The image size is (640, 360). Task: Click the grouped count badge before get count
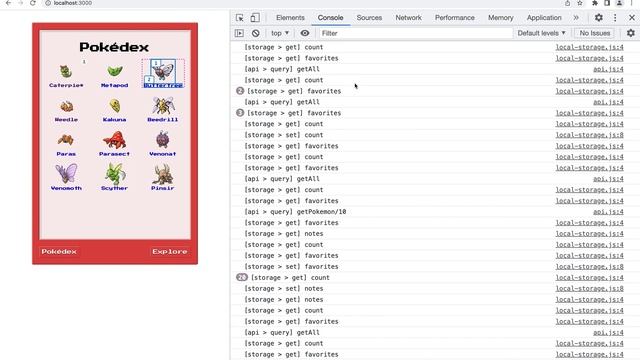(242, 278)
